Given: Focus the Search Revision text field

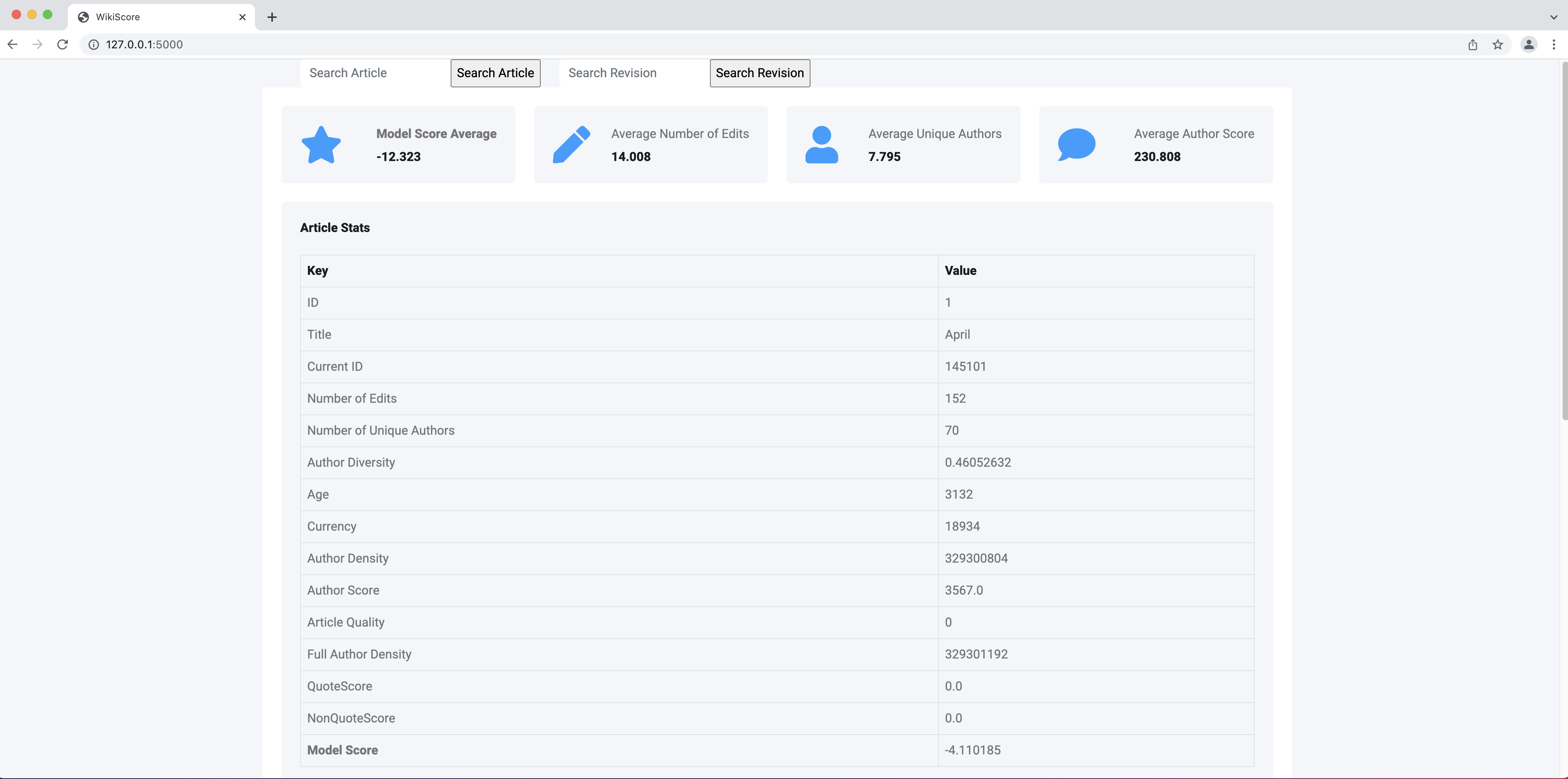Looking at the screenshot, I should [x=633, y=73].
